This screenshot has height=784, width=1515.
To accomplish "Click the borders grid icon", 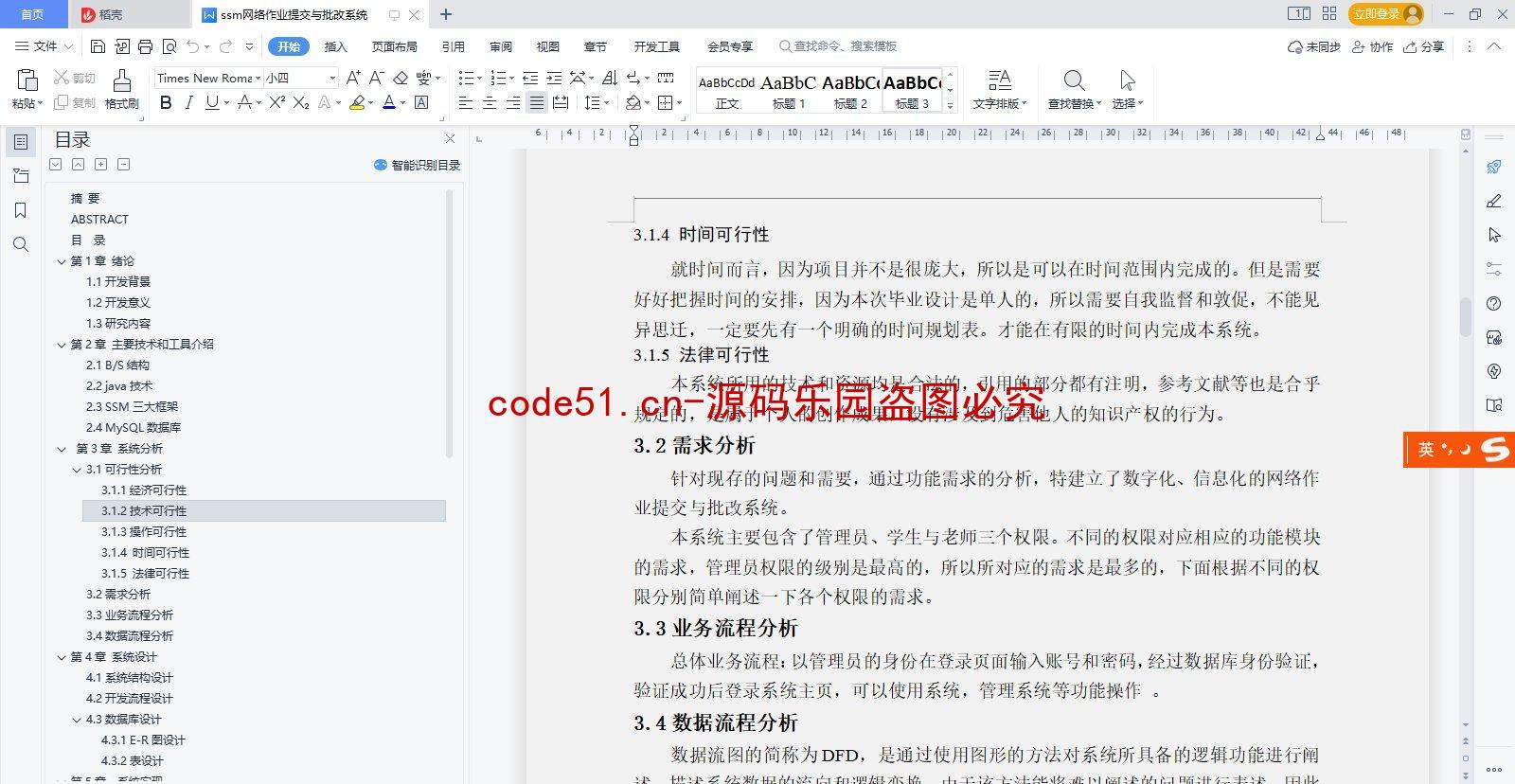I will point(666,102).
